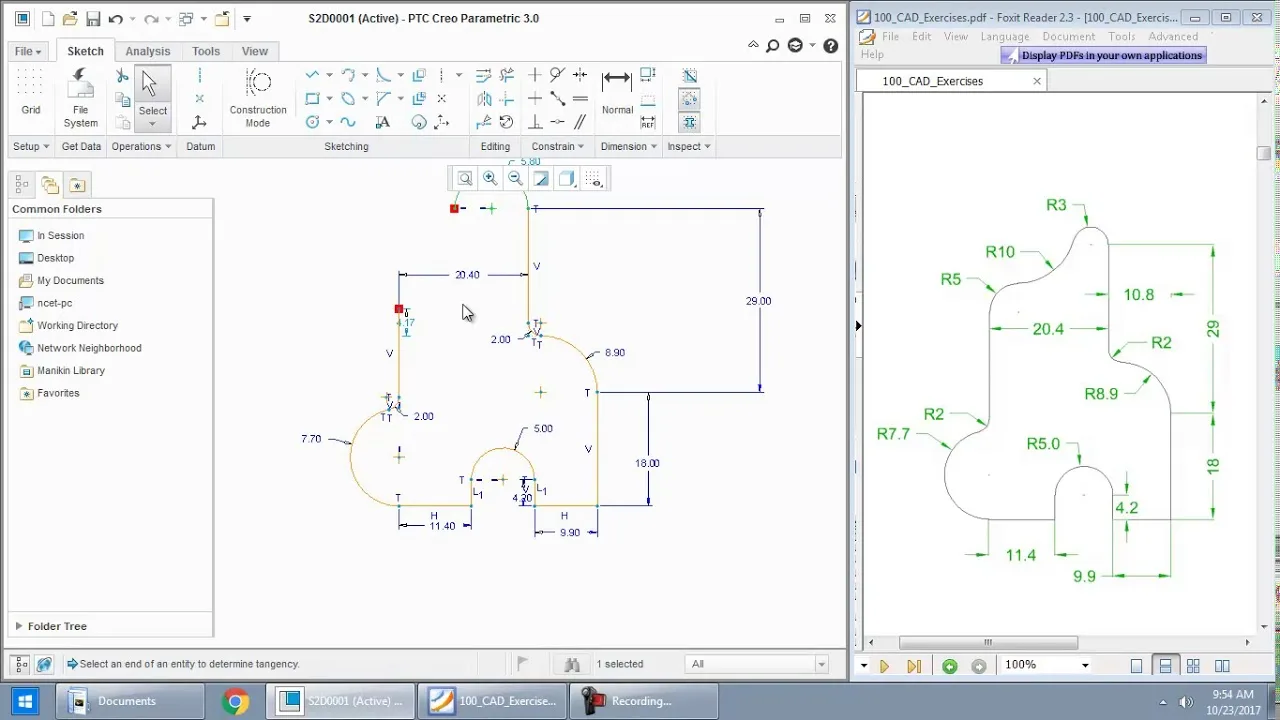Select the Circle sketch tool

pyautogui.click(x=312, y=122)
